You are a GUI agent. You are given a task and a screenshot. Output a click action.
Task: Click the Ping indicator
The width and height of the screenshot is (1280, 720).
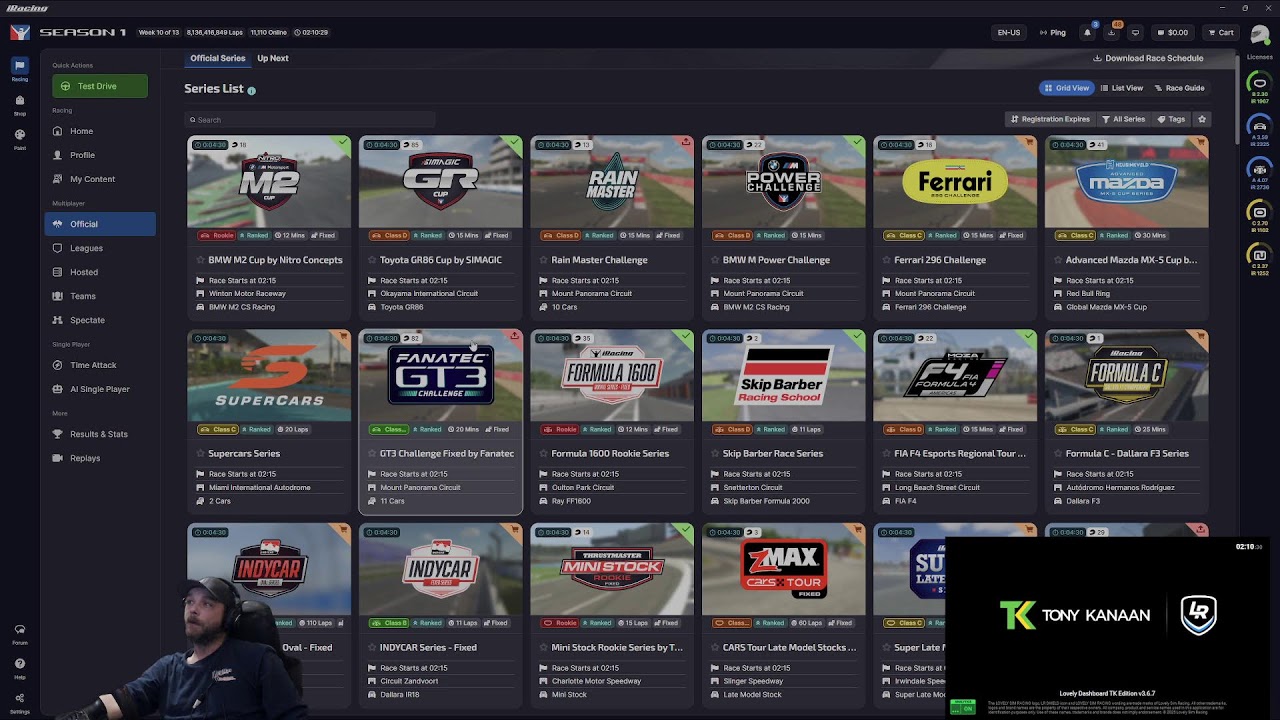[x=1052, y=32]
